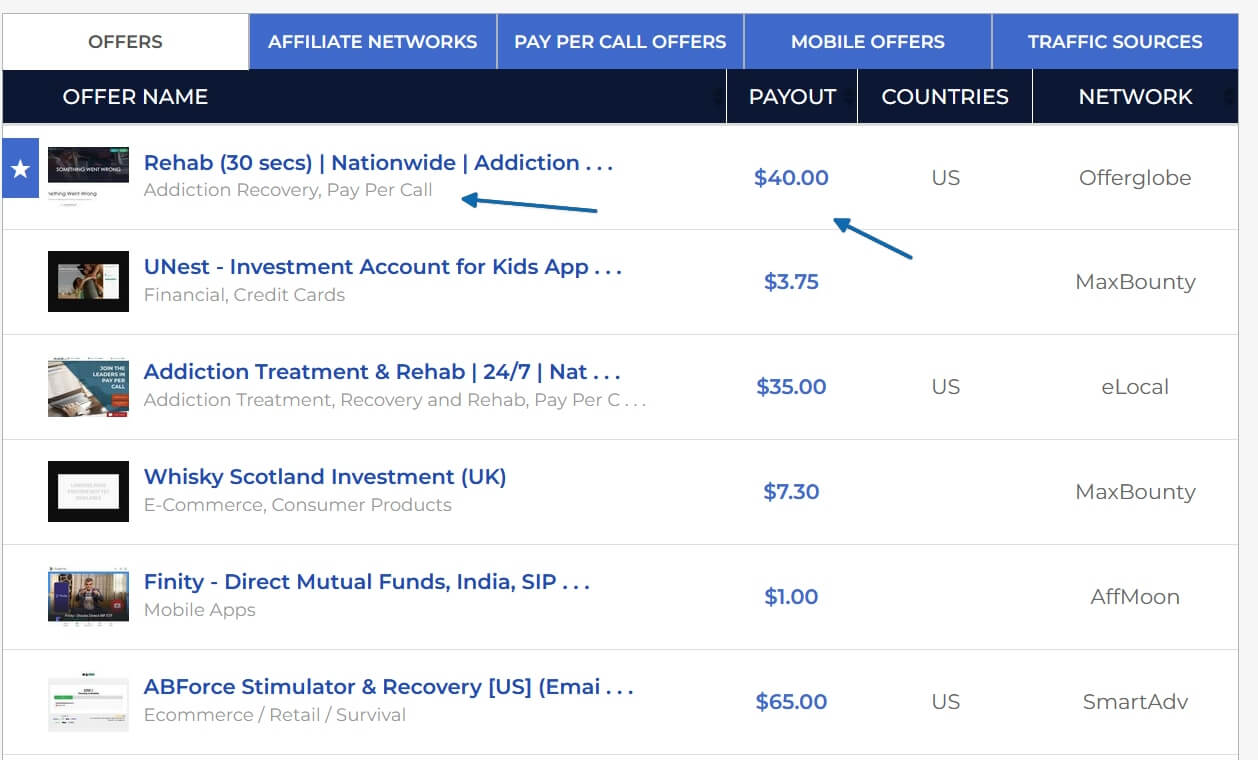Sort offers by Offer Name header
The height and width of the screenshot is (760, 1258).
(135, 97)
